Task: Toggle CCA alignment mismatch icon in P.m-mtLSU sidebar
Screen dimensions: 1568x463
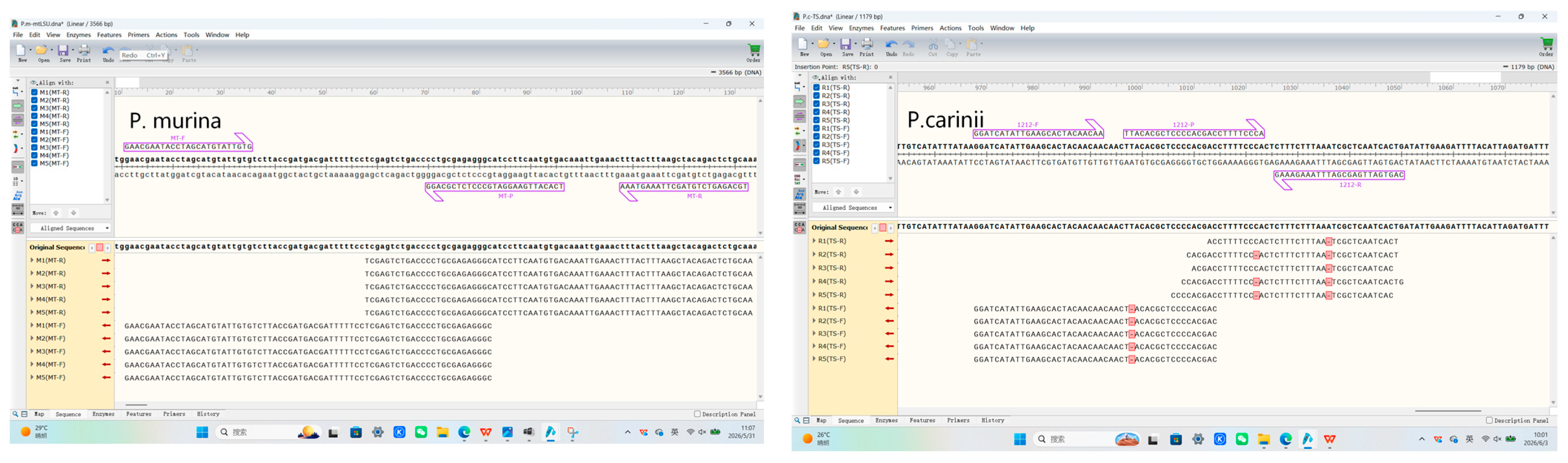Action: 18,228
